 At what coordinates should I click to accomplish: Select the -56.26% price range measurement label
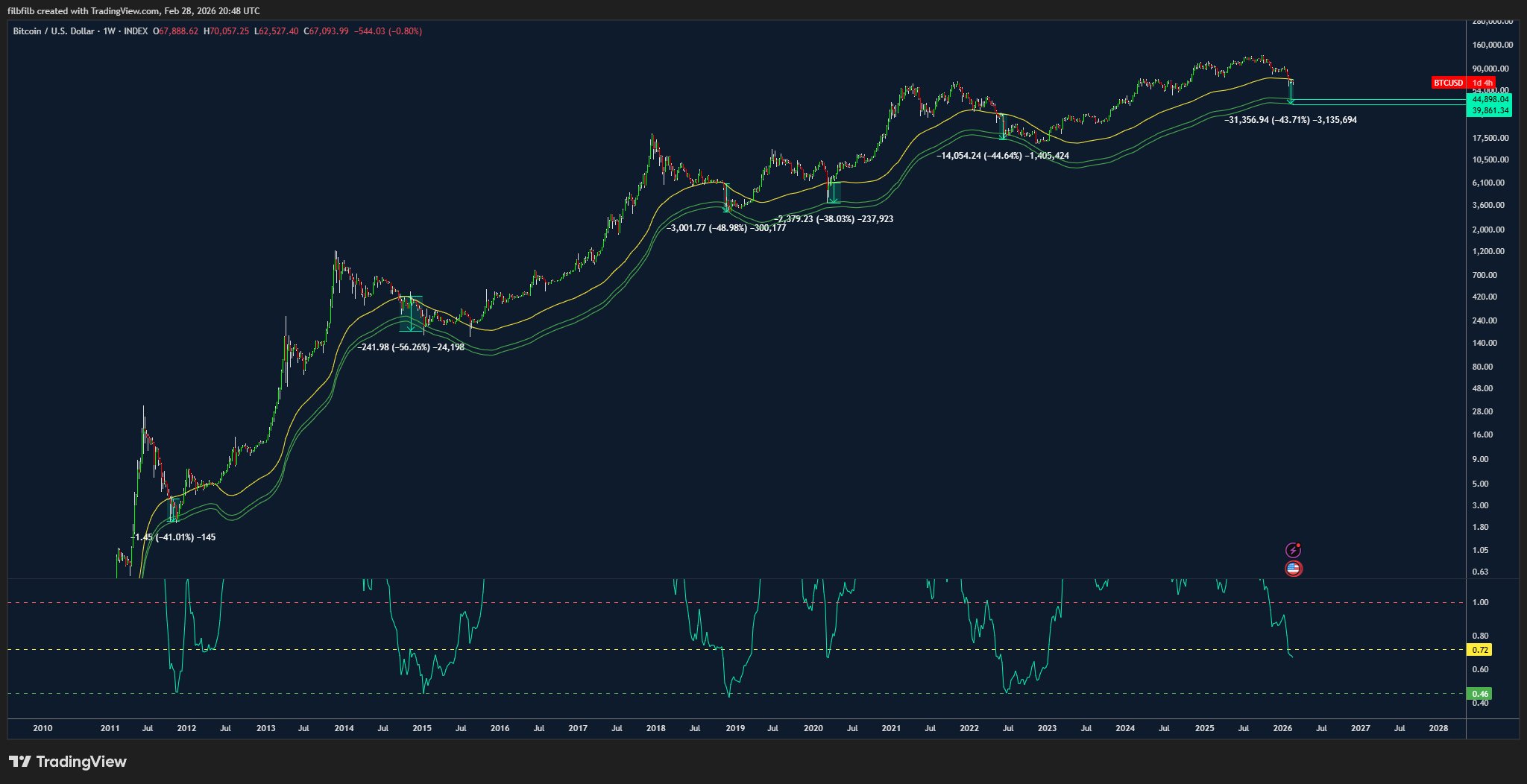[411, 347]
